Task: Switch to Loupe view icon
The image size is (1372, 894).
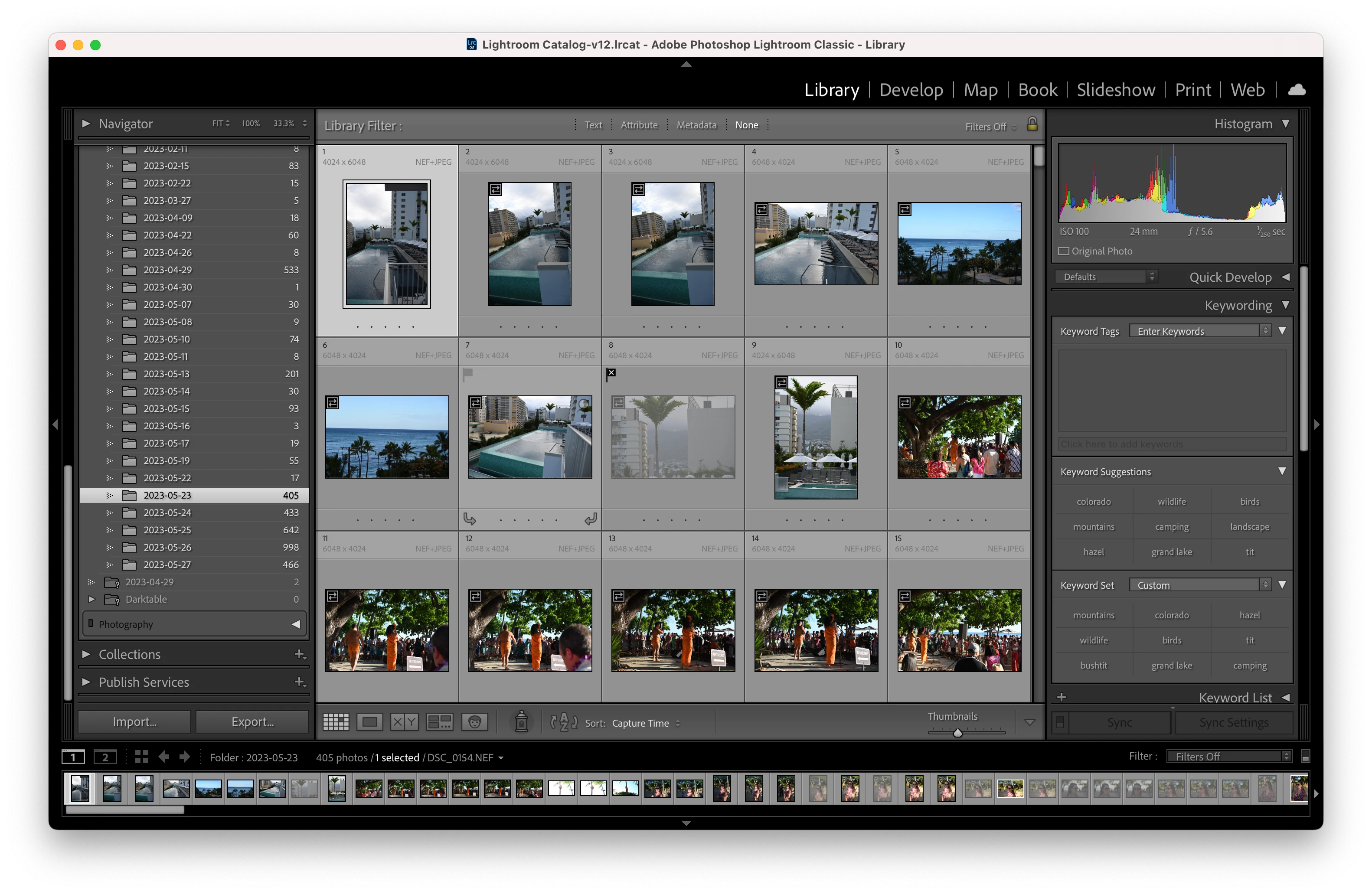Action: [x=369, y=722]
